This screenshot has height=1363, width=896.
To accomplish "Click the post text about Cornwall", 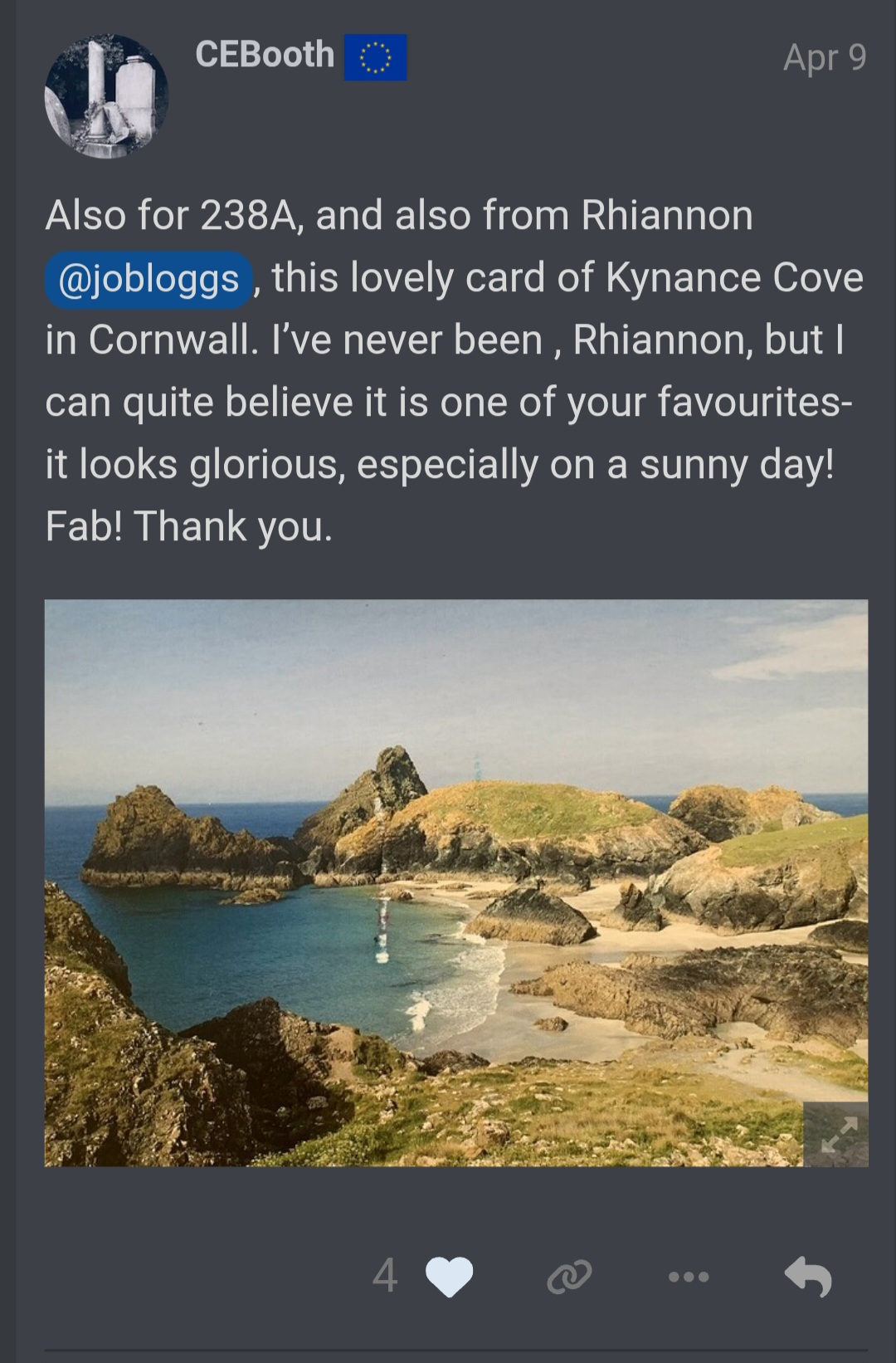I will coord(455,370).
